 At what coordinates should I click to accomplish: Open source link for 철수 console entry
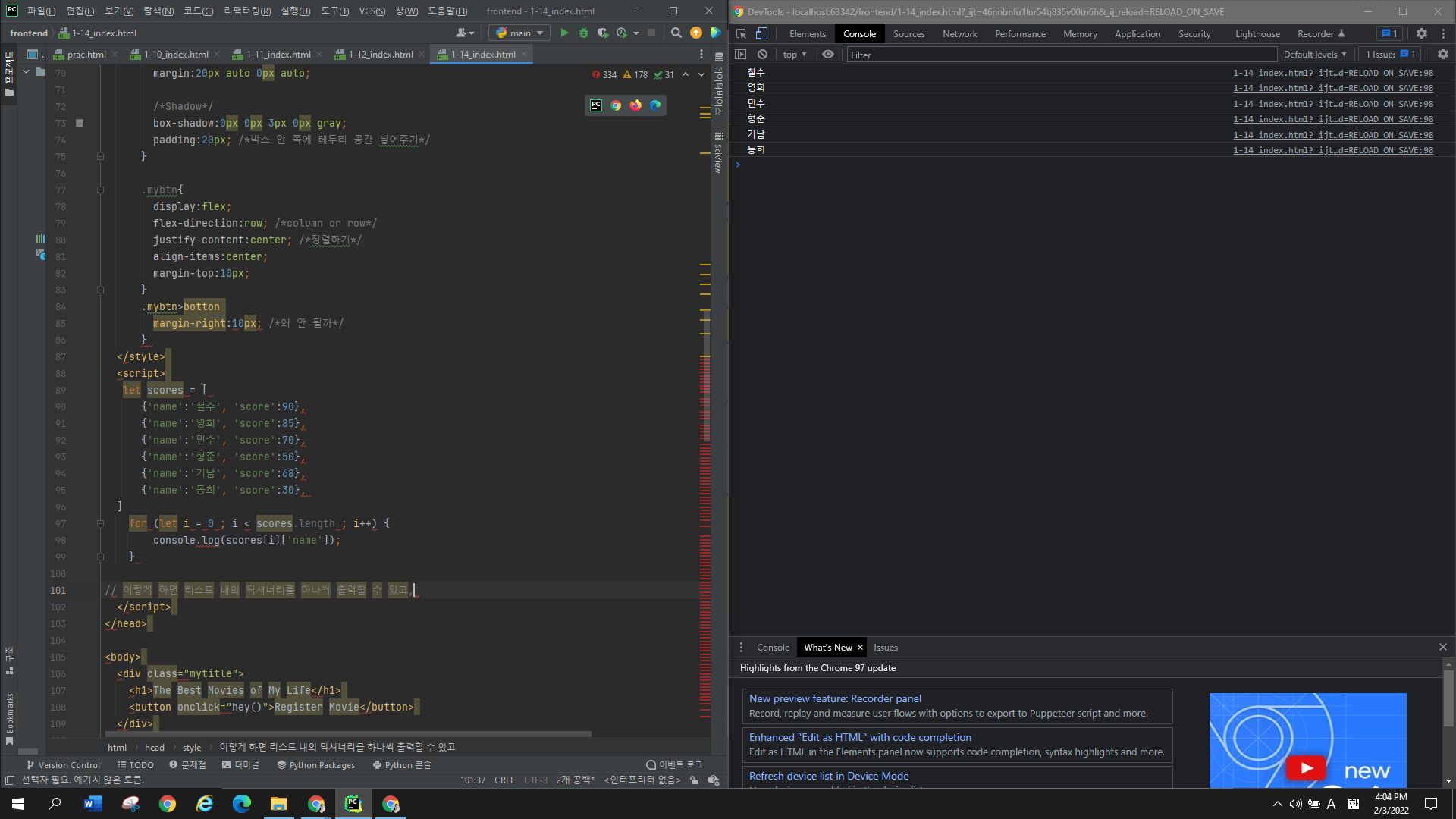1332,73
